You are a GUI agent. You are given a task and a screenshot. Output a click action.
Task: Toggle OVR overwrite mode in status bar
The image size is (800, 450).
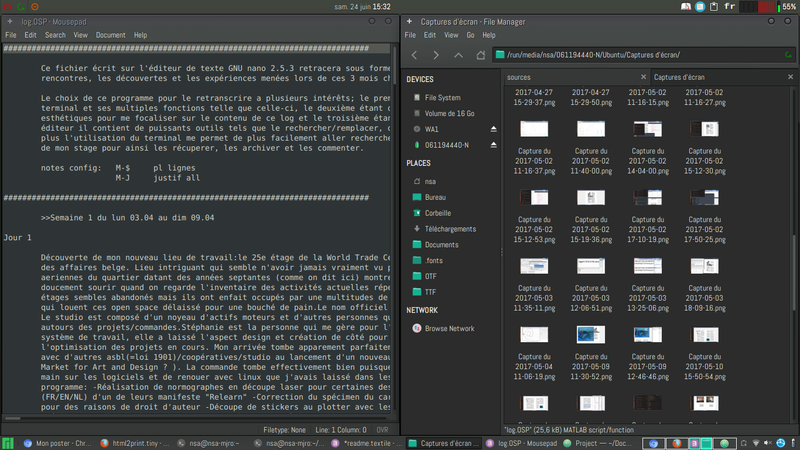click(x=382, y=430)
